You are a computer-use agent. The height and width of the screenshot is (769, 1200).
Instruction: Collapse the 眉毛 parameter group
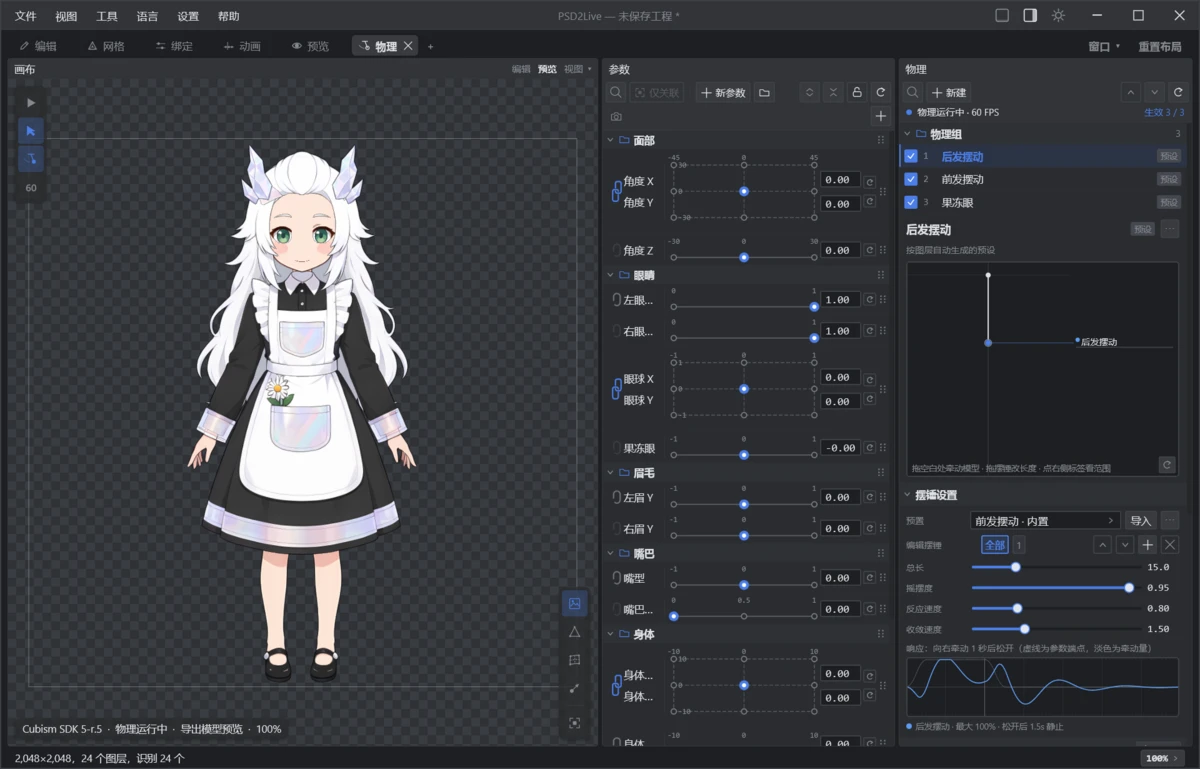pos(611,472)
